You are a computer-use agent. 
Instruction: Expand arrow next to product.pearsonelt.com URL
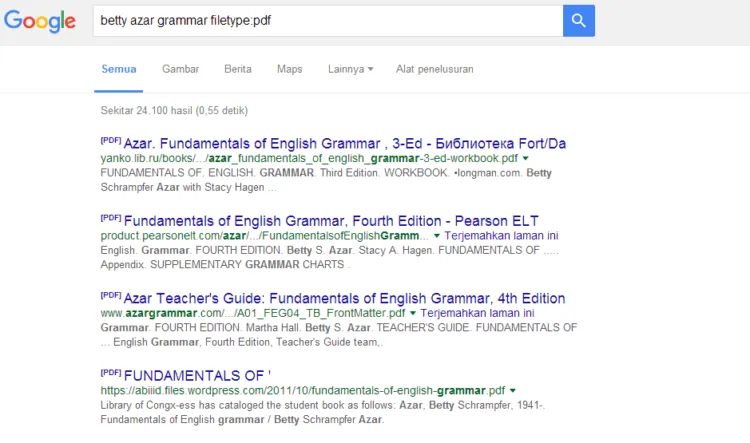(x=436, y=236)
